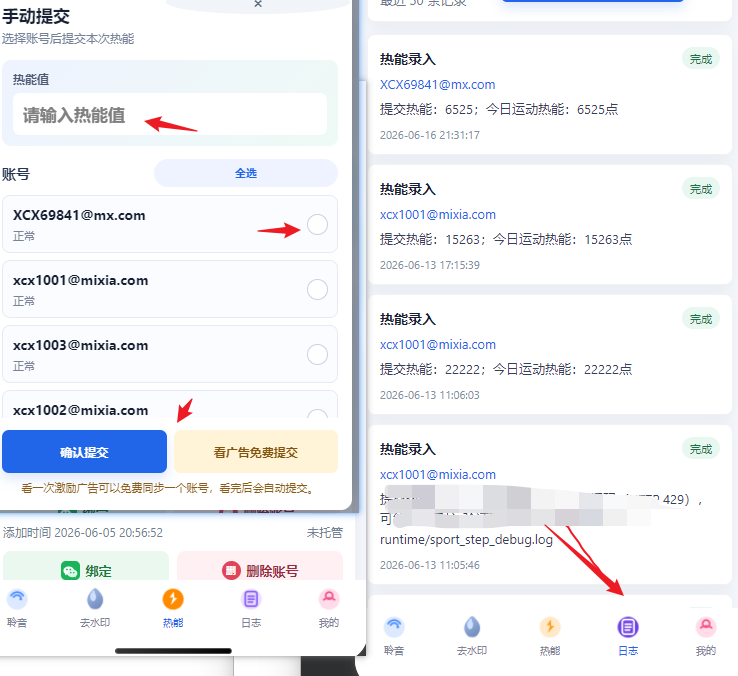The height and width of the screenshot is (676, 738).
Task: Open xcx1001@mixia.com link in 22222 log entry
Action: [x=438, y=345]
